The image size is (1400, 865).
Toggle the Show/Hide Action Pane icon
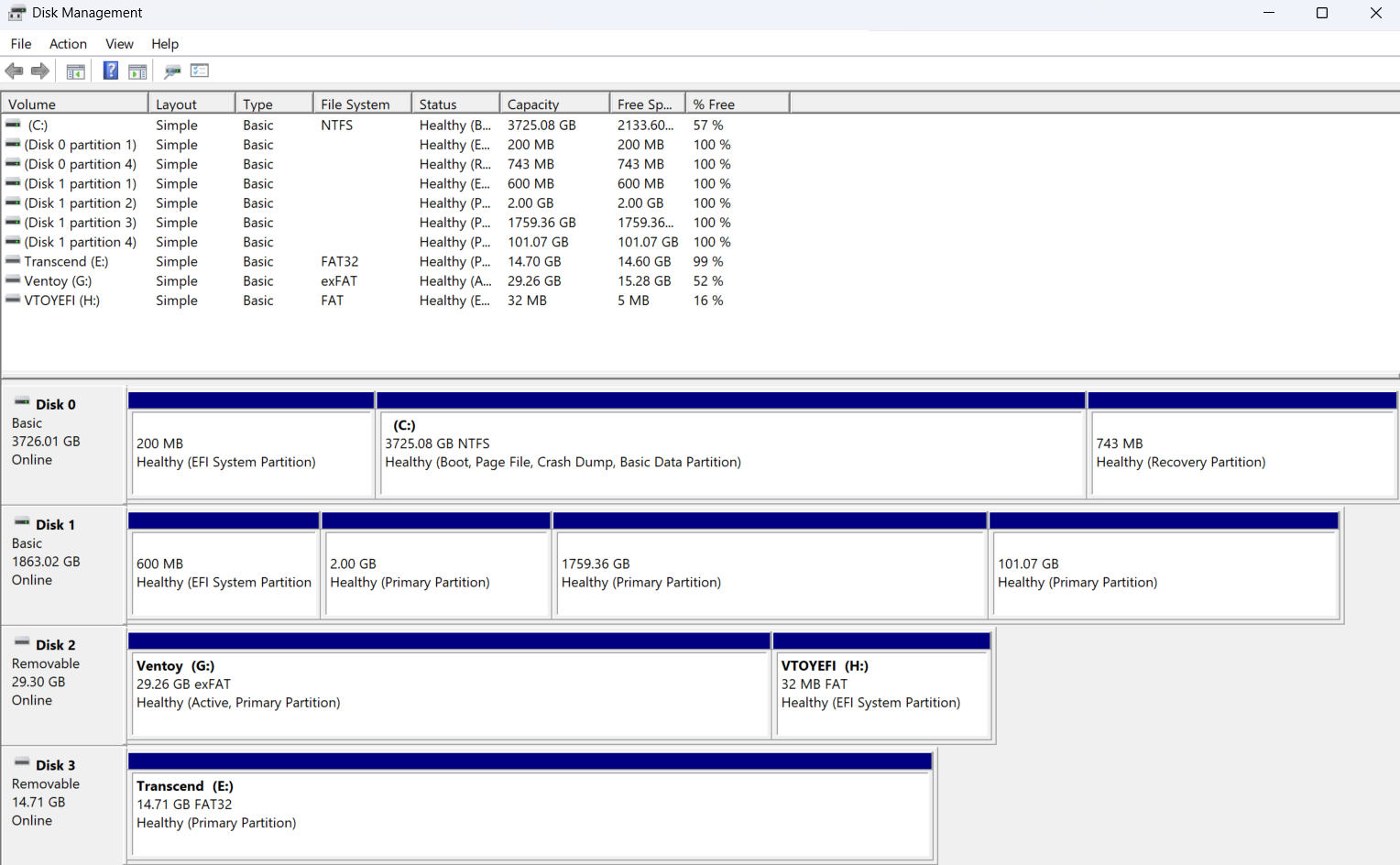point(137,71)
